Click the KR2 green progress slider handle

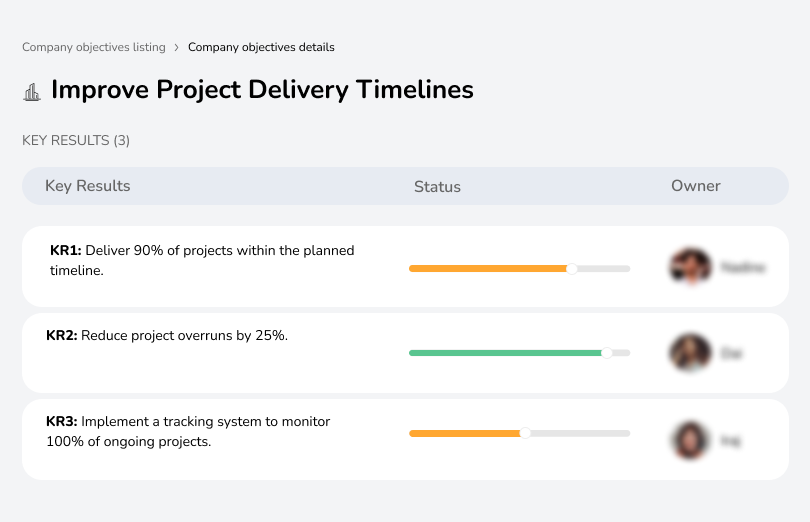click(607, 353)
